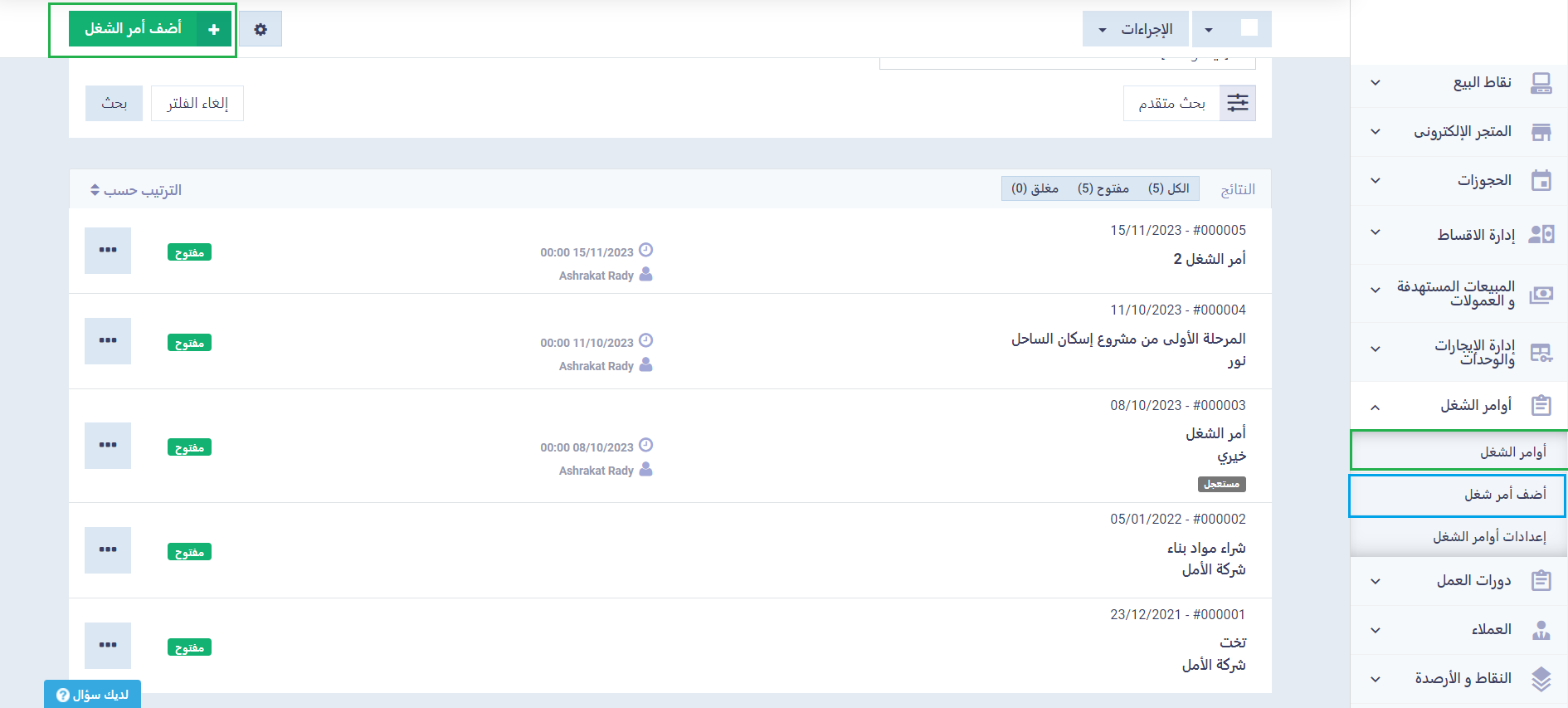Click the الحجوزات calendar icon in sidebar
The height and width of the screenshot is (708, 1568).
(x=1541, y=180)
